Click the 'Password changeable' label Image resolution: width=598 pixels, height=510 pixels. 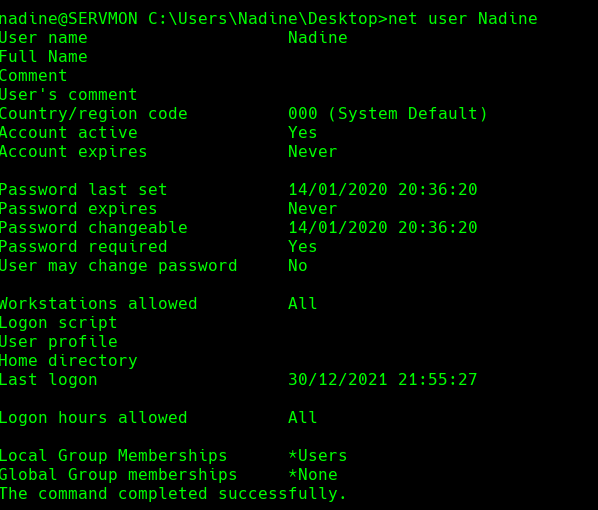tap(93, 228)
